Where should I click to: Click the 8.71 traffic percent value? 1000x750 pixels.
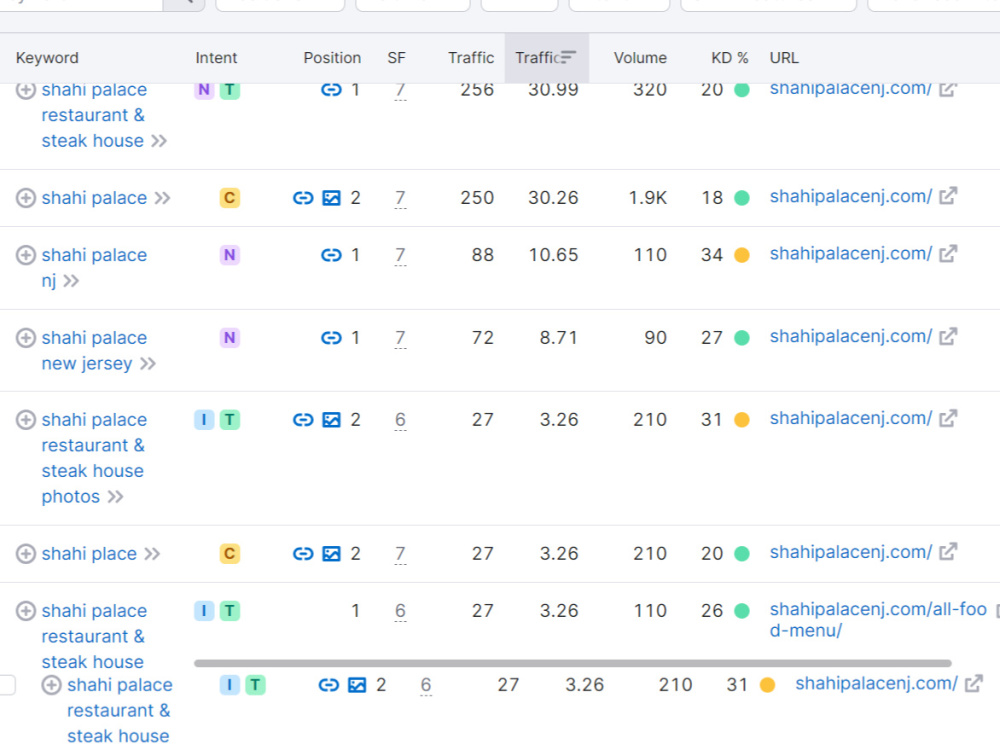559,337
